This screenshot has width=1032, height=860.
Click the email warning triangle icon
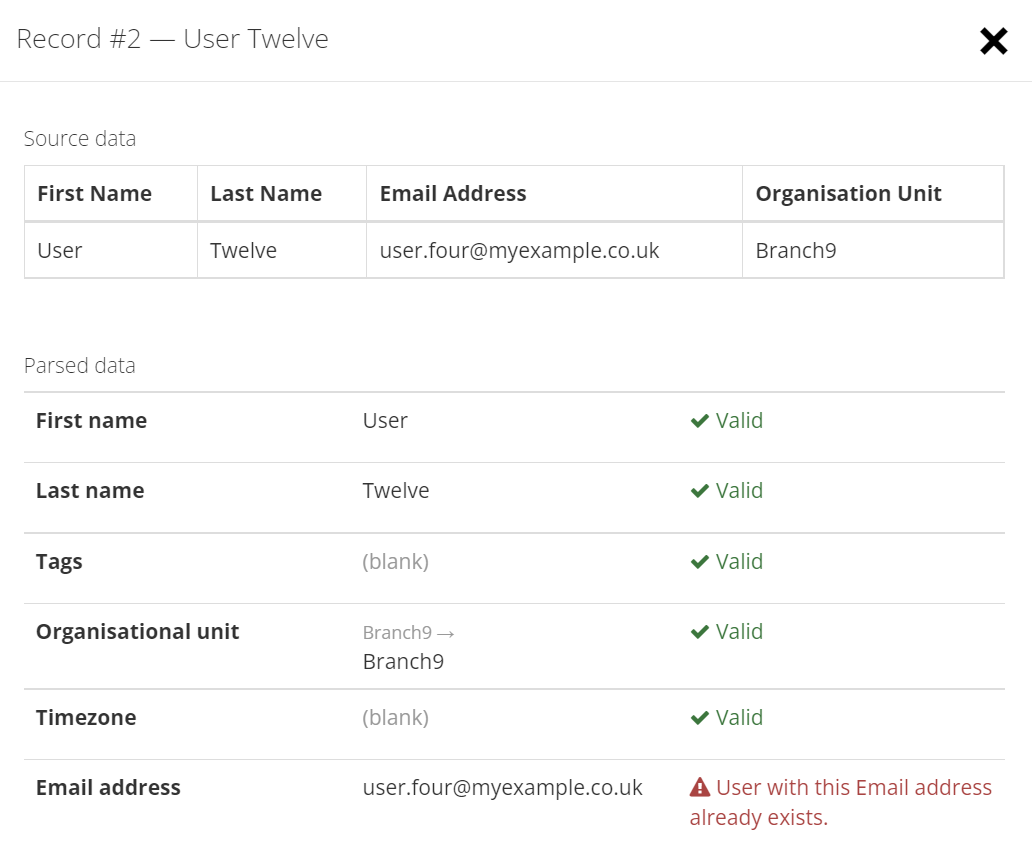pyautogui.click(x=700, y=787)
